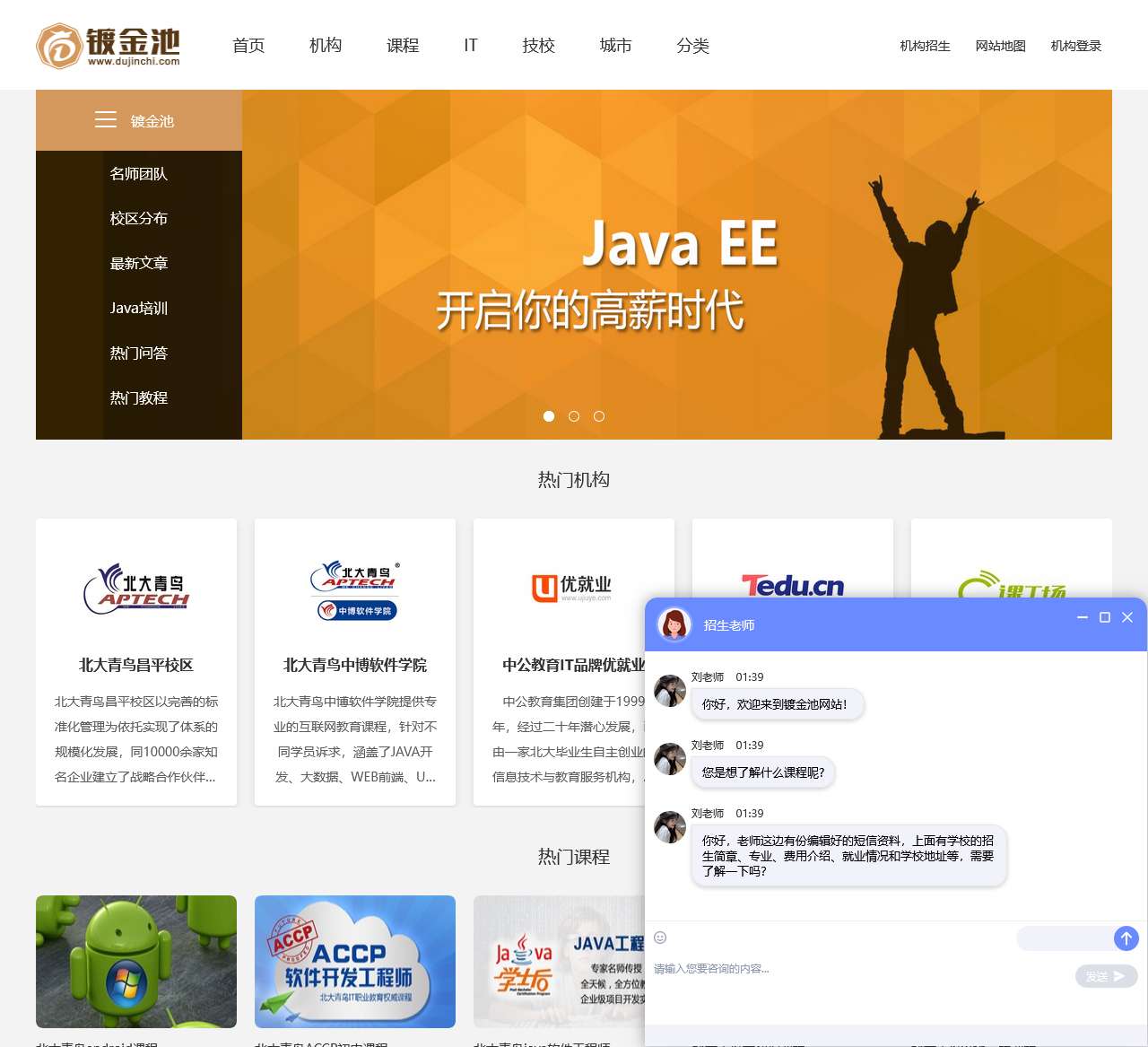Click the 机构登录 link
The image size is (1148, 1047).
pyautogui.click(x=1075, y=46)
